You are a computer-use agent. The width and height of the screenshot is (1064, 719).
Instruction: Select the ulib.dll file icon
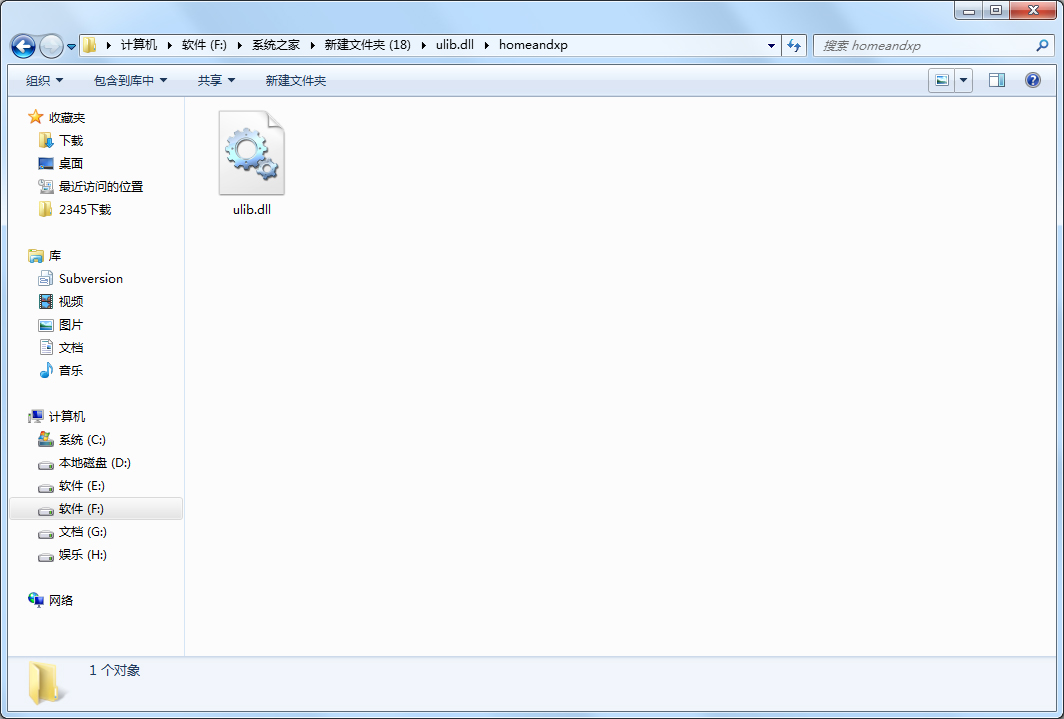click(x=251, y=154)
